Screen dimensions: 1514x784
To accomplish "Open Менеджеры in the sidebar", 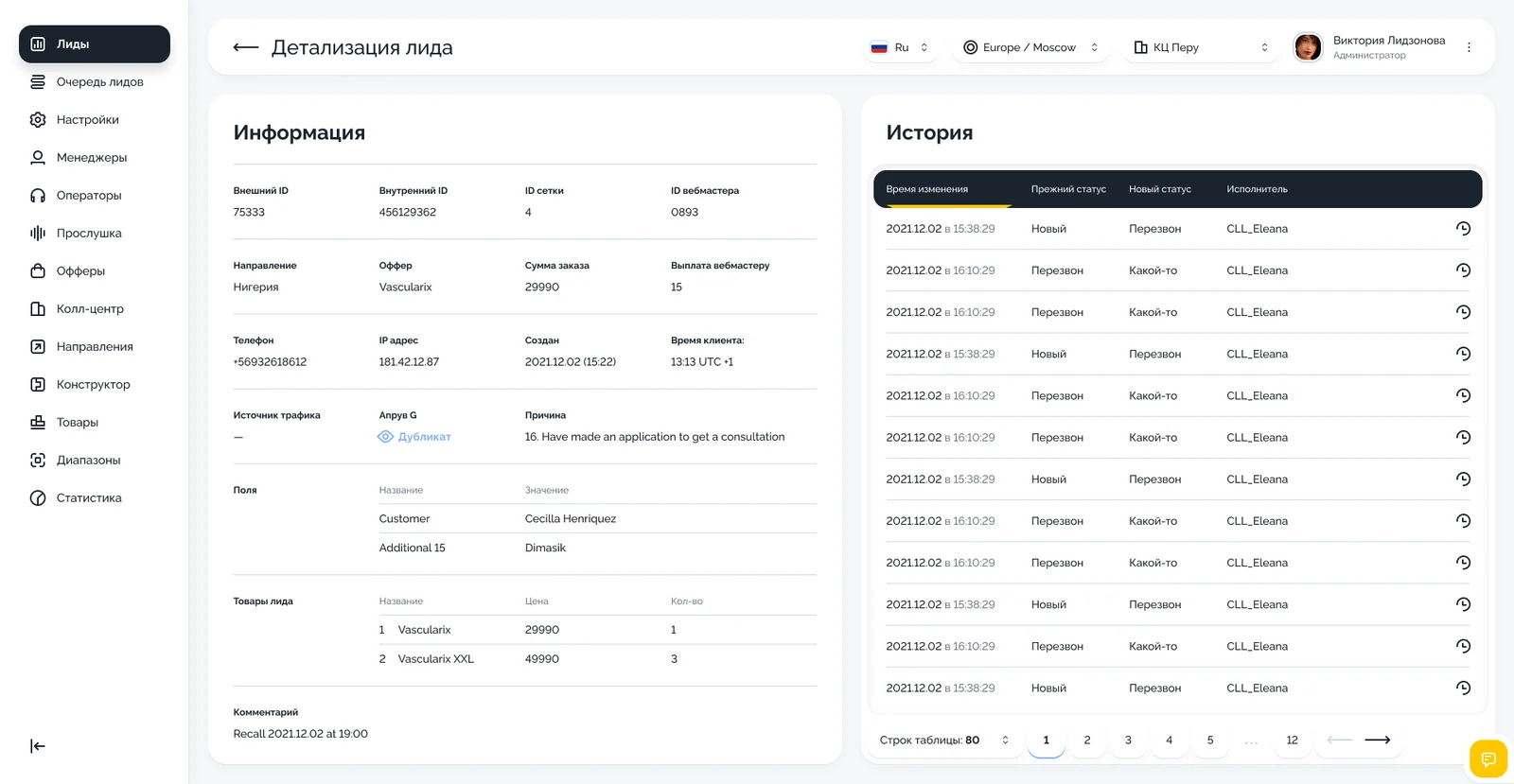I will point(95,158).
